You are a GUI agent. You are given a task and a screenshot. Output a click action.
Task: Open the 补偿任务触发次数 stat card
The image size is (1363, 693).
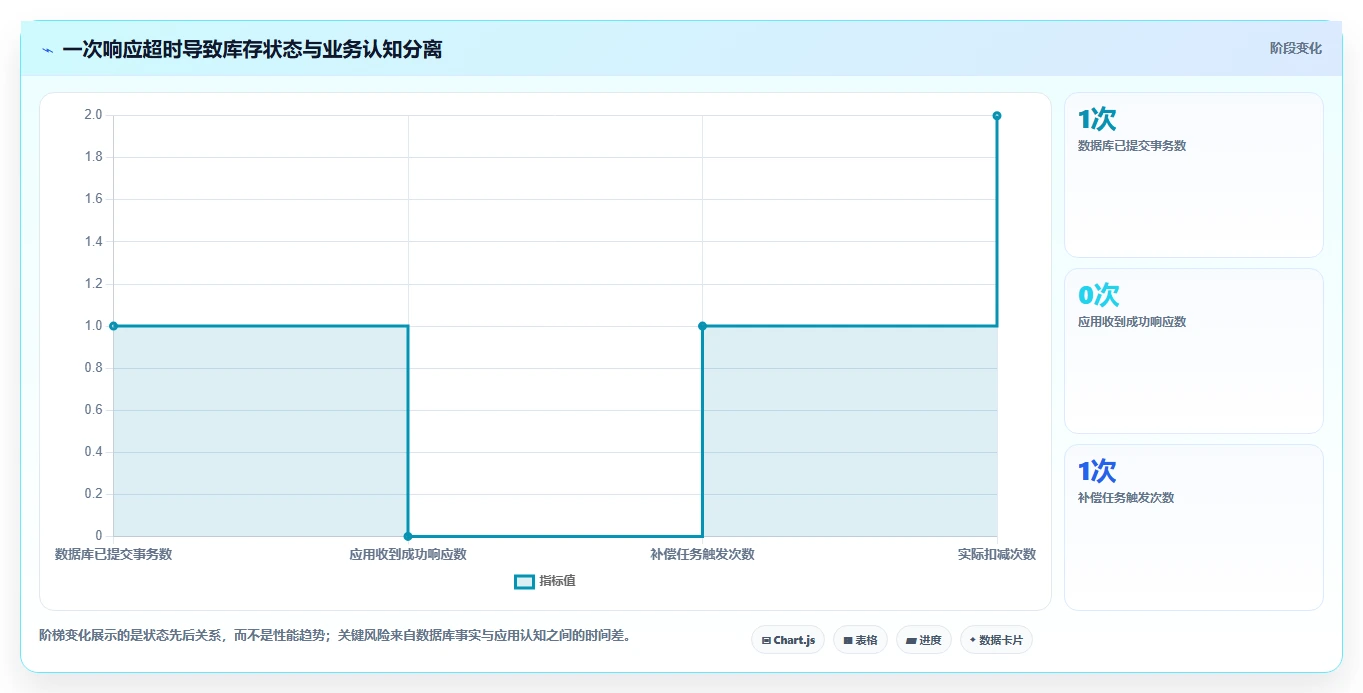coord(1194,527)
